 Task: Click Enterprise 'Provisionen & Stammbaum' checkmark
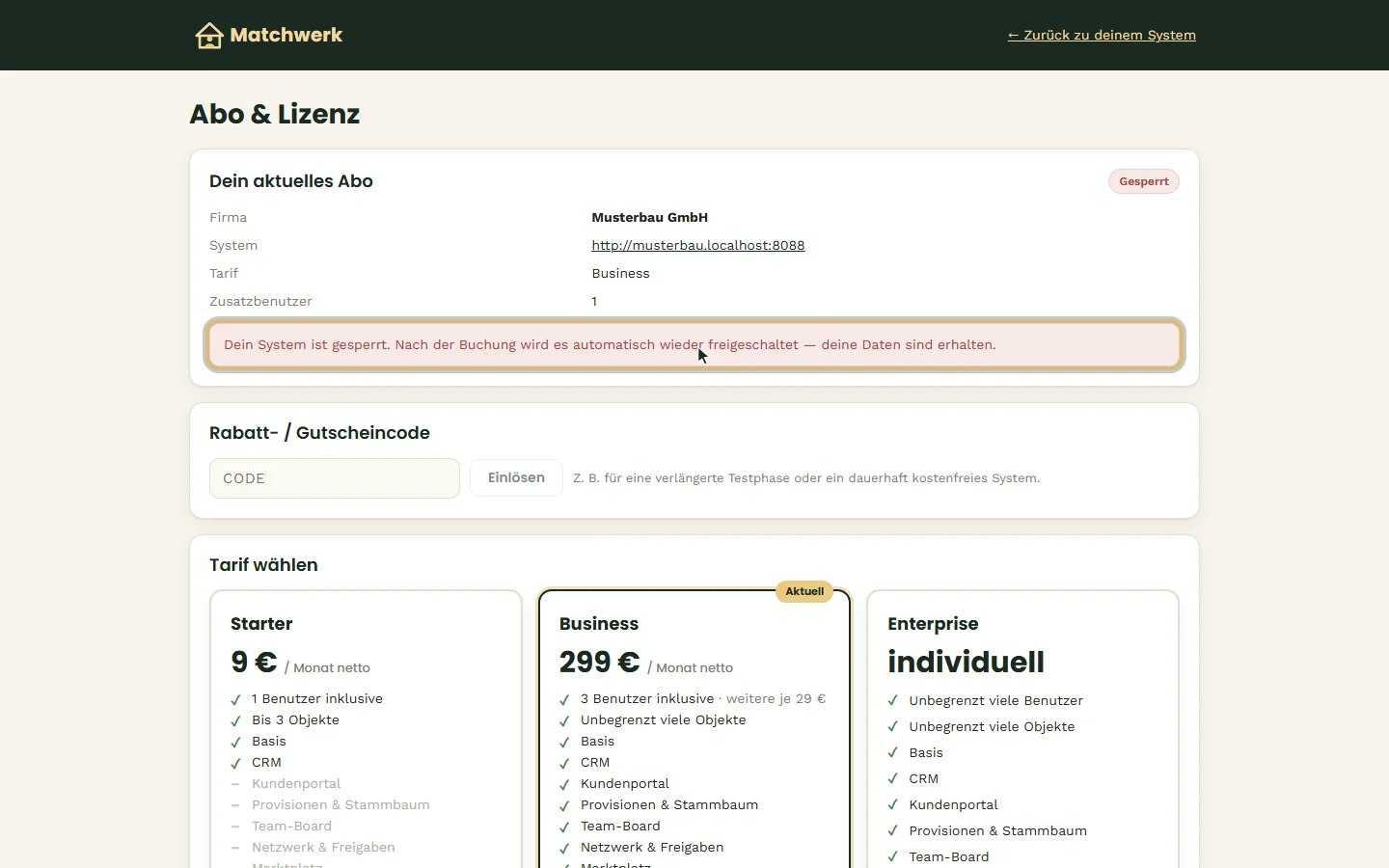(x=893, y=831)
